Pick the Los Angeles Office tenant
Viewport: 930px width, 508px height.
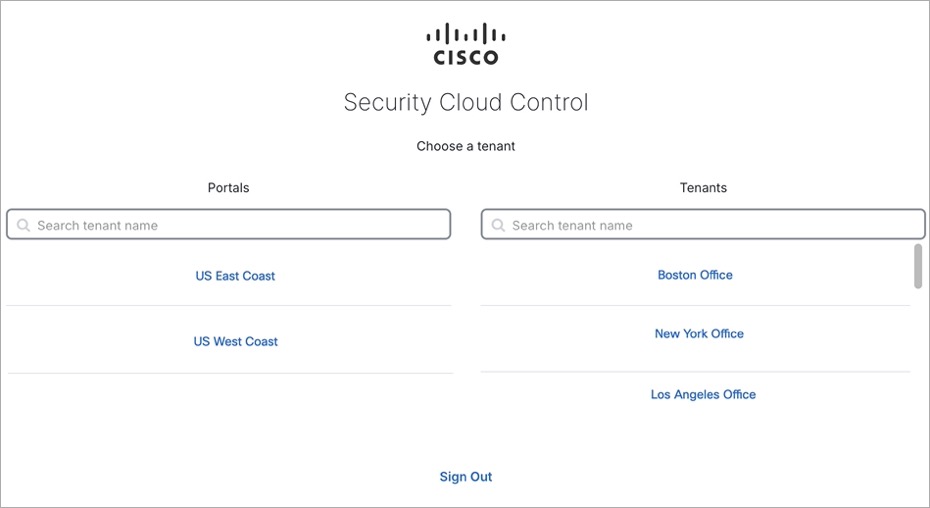[x=703, y=395]
